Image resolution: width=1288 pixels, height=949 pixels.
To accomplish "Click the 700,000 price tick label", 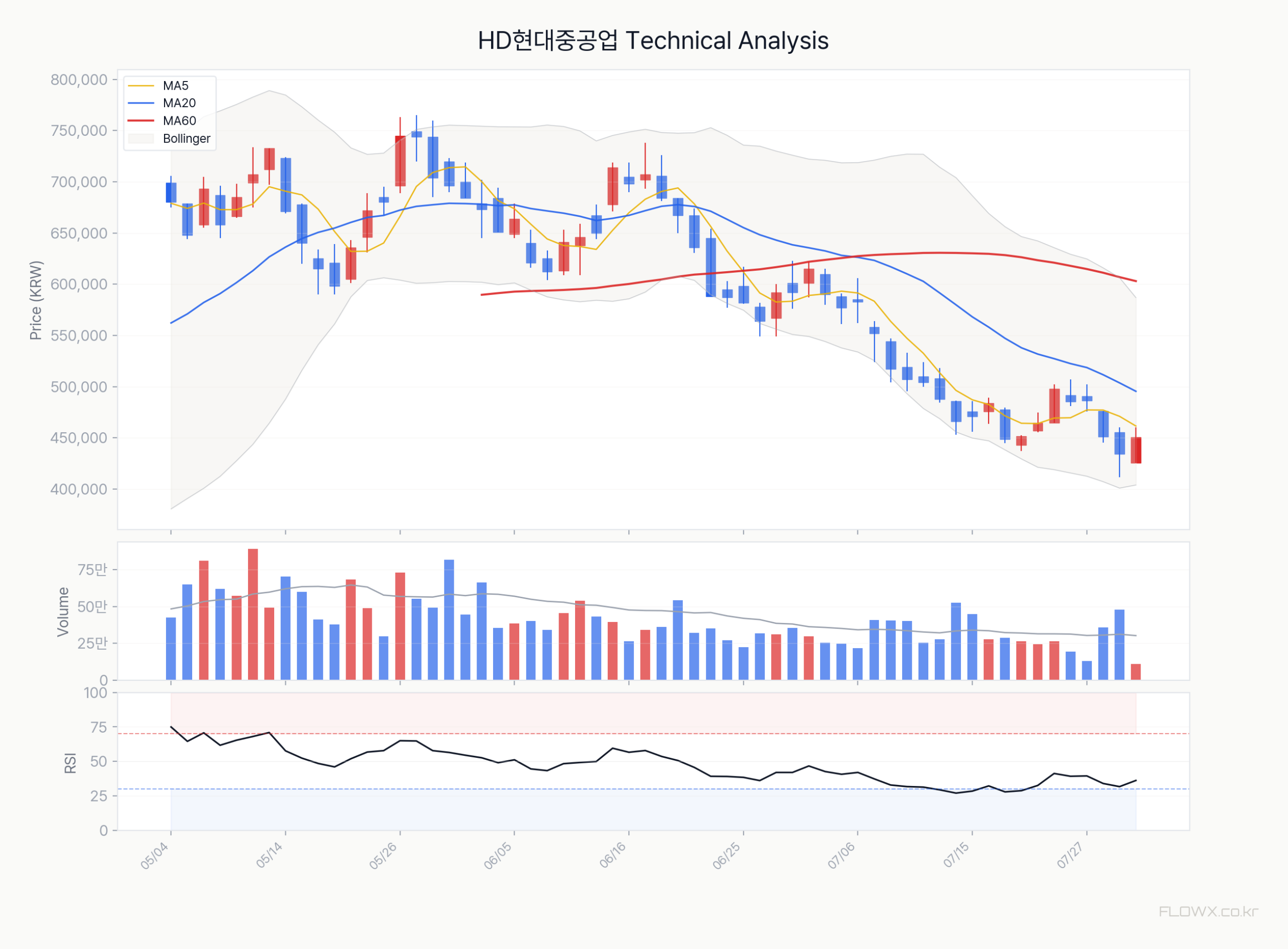I will (79, 182).
